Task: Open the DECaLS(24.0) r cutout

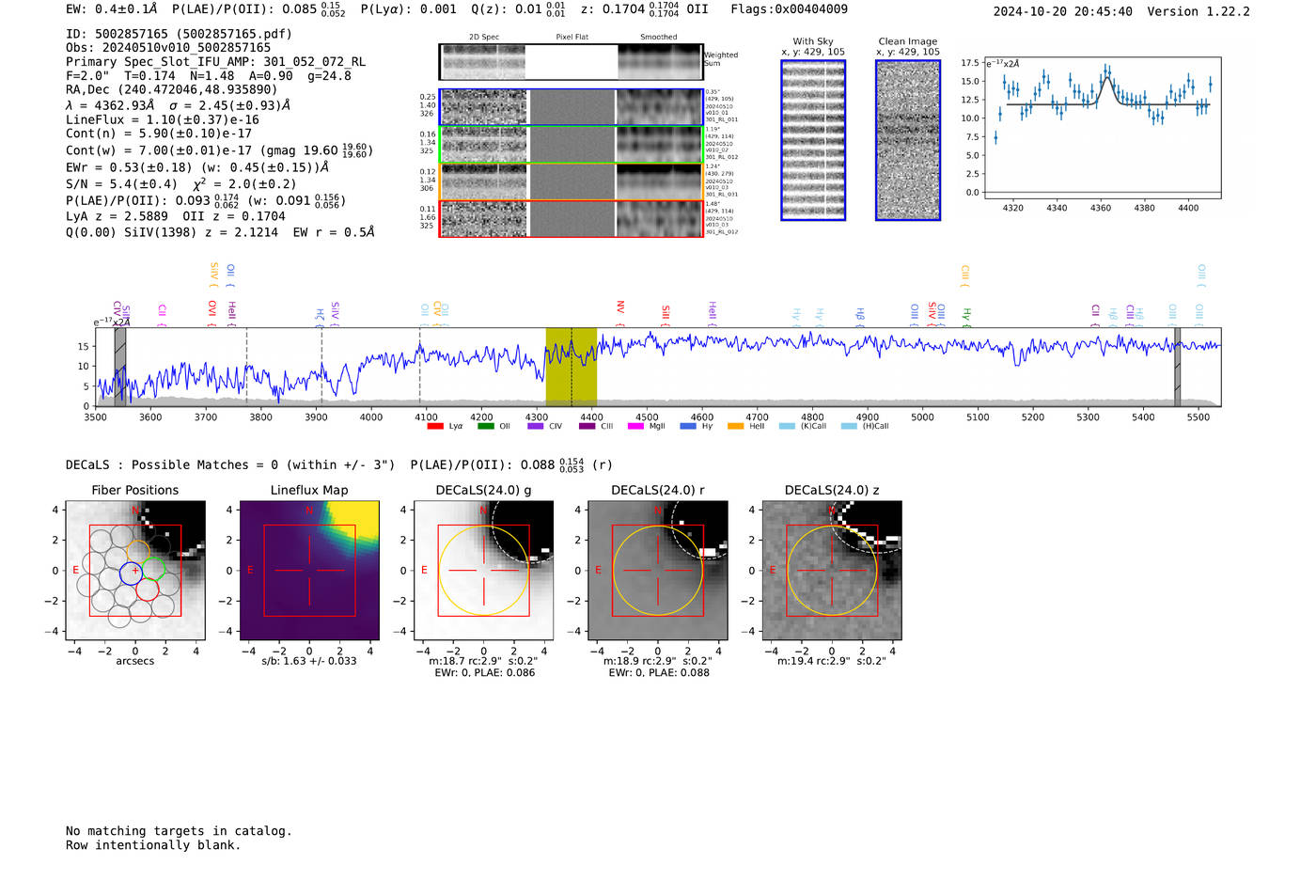Action: point(658,571)
